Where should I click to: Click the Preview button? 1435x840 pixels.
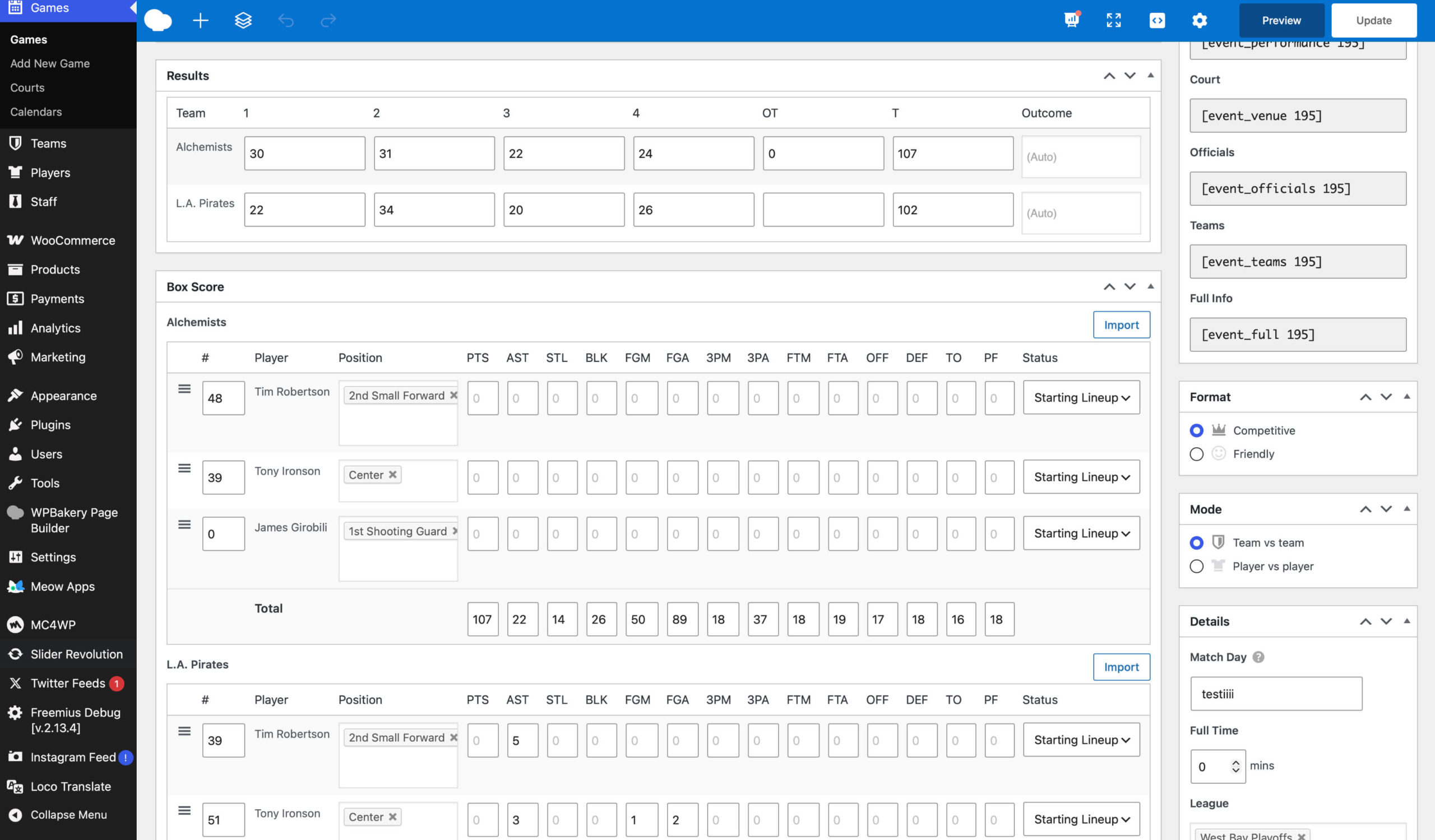1281,21
